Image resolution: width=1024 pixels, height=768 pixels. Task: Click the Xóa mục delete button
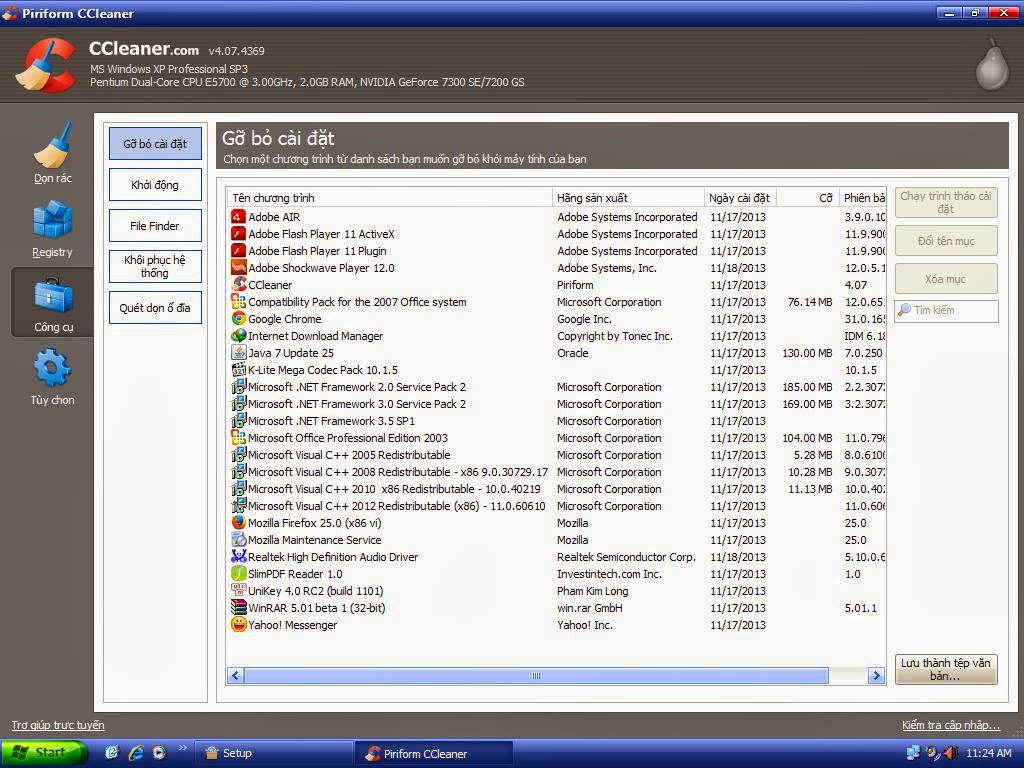946,279
